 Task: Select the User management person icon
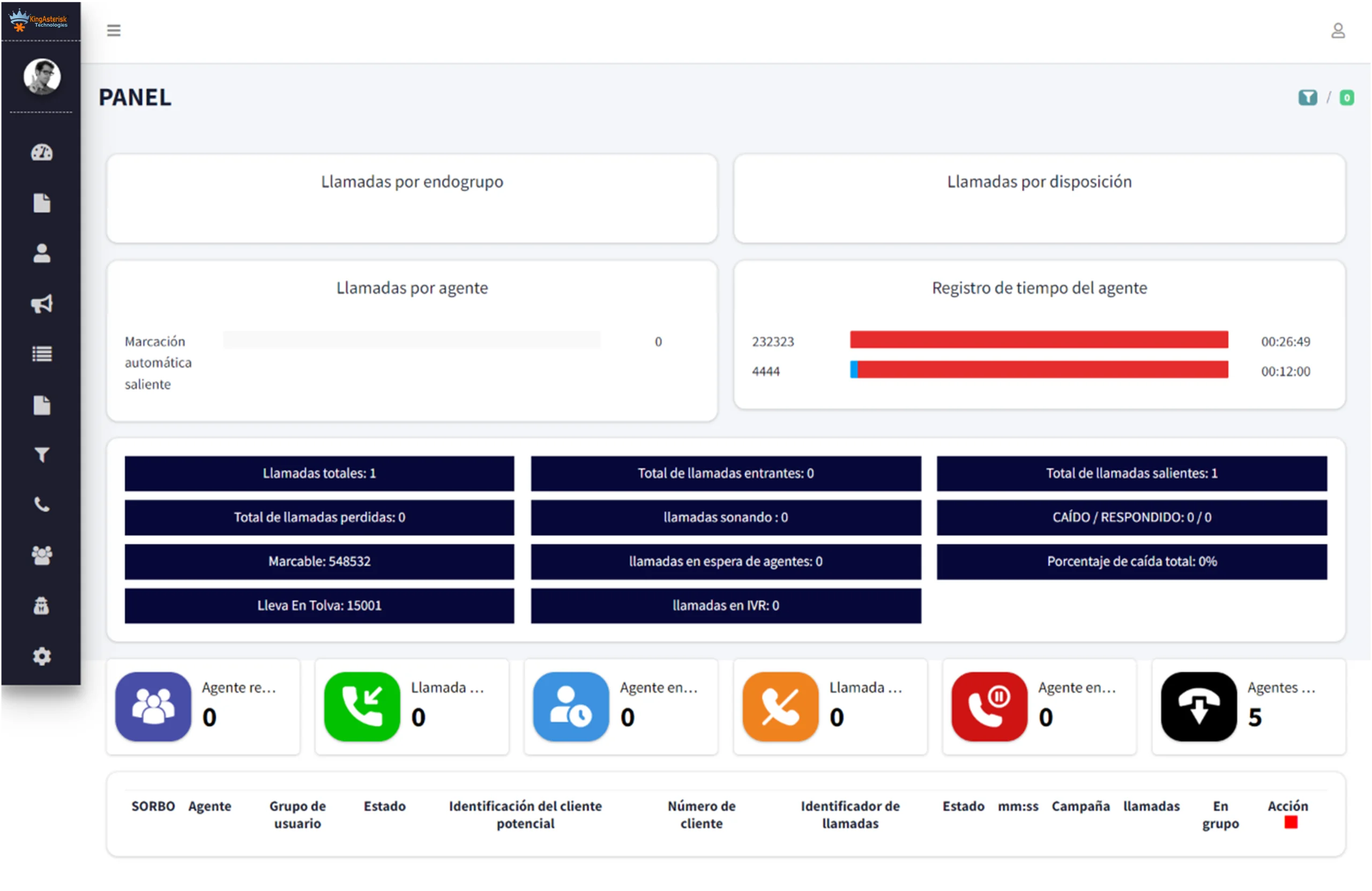pyautogui.click(x=41, y=253)
